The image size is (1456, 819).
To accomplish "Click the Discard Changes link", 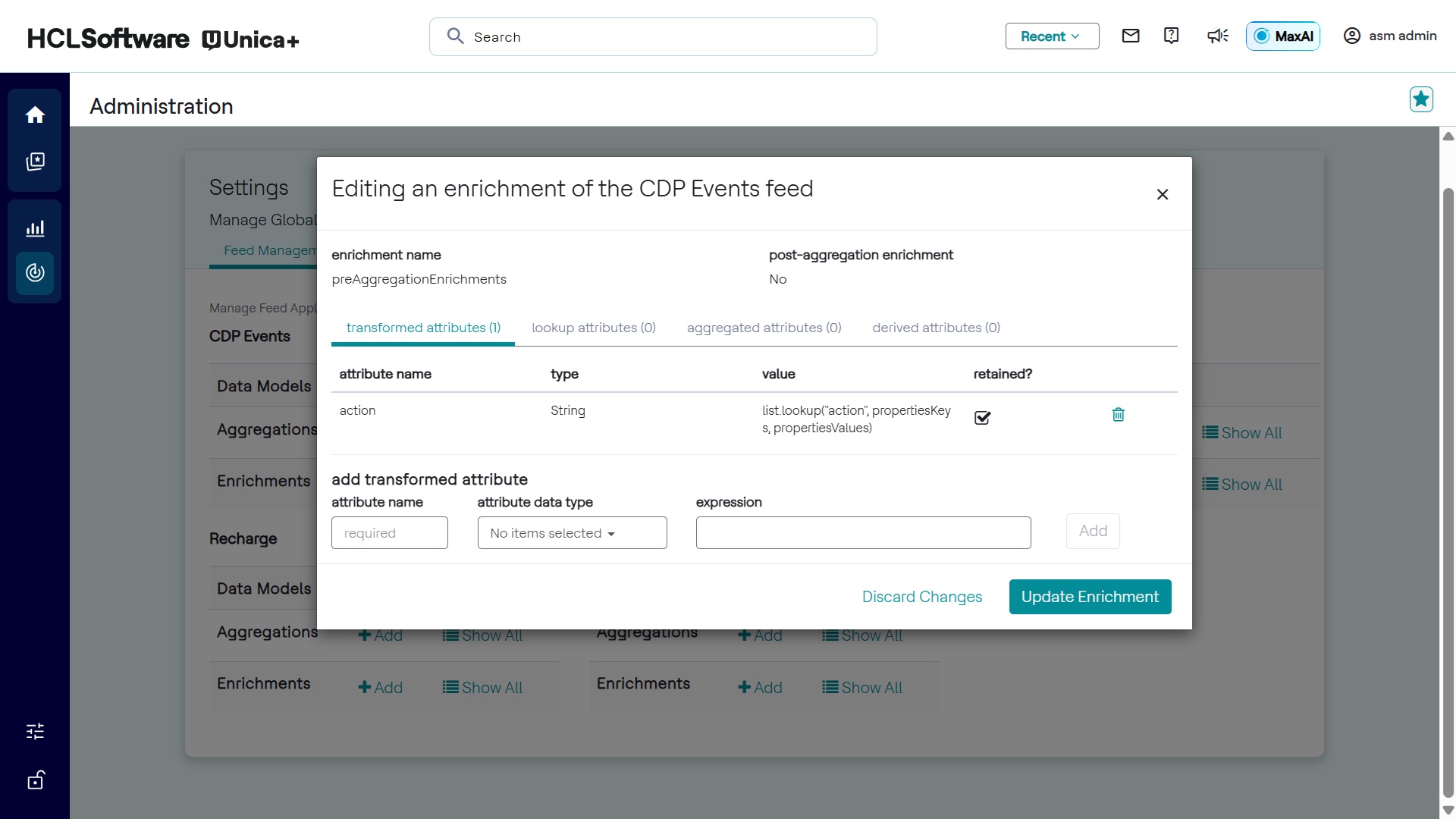I will pos(921,597).
